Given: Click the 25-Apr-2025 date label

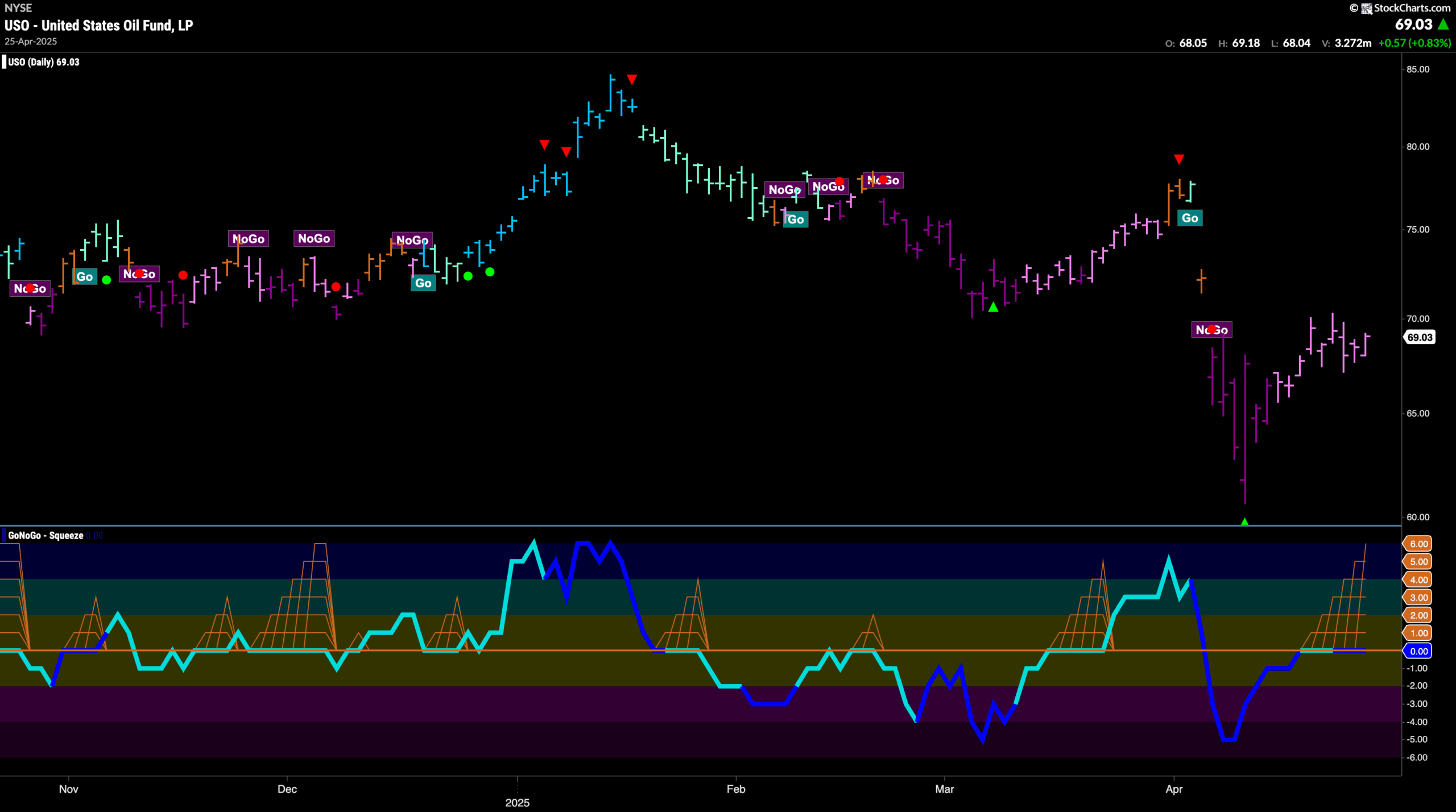Looking at the screenshot, I should (x=31, y=42).
